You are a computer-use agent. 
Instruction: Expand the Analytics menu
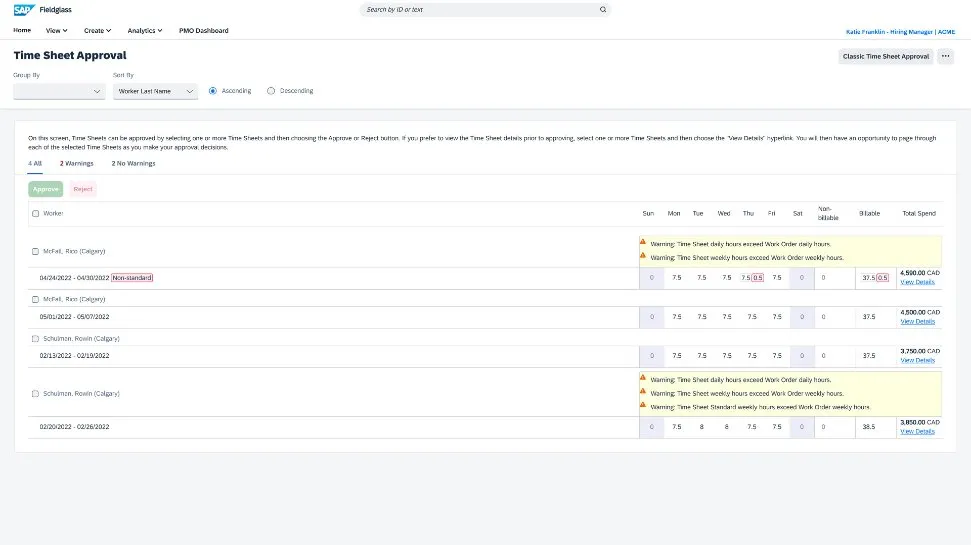(145, 31)
